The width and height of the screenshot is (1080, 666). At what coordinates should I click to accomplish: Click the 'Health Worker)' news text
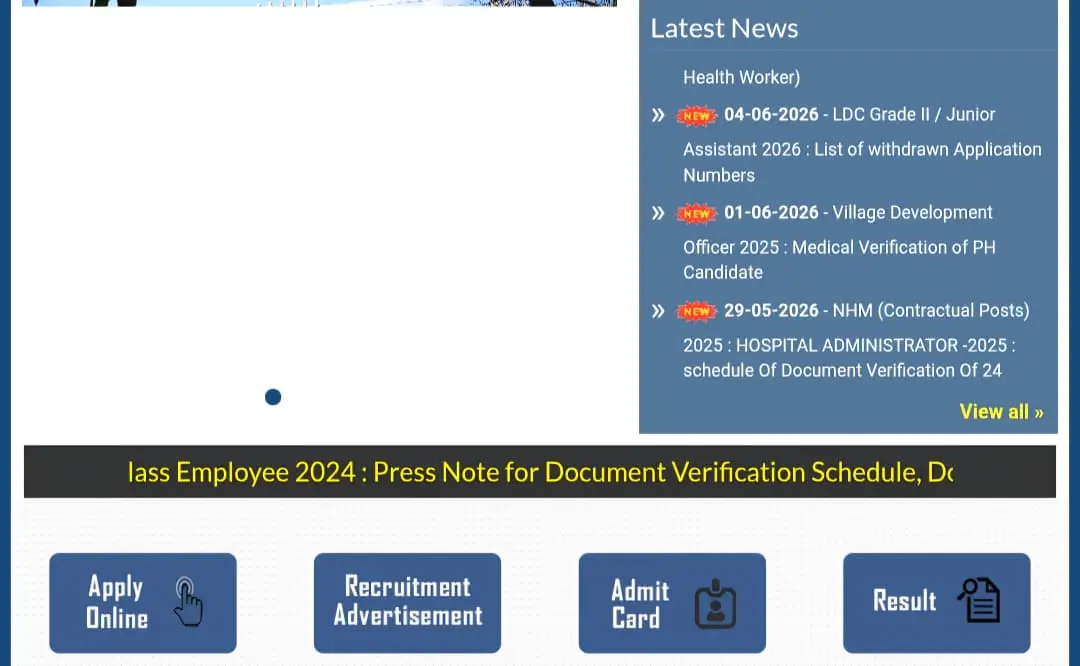click(x=741, y=77)
